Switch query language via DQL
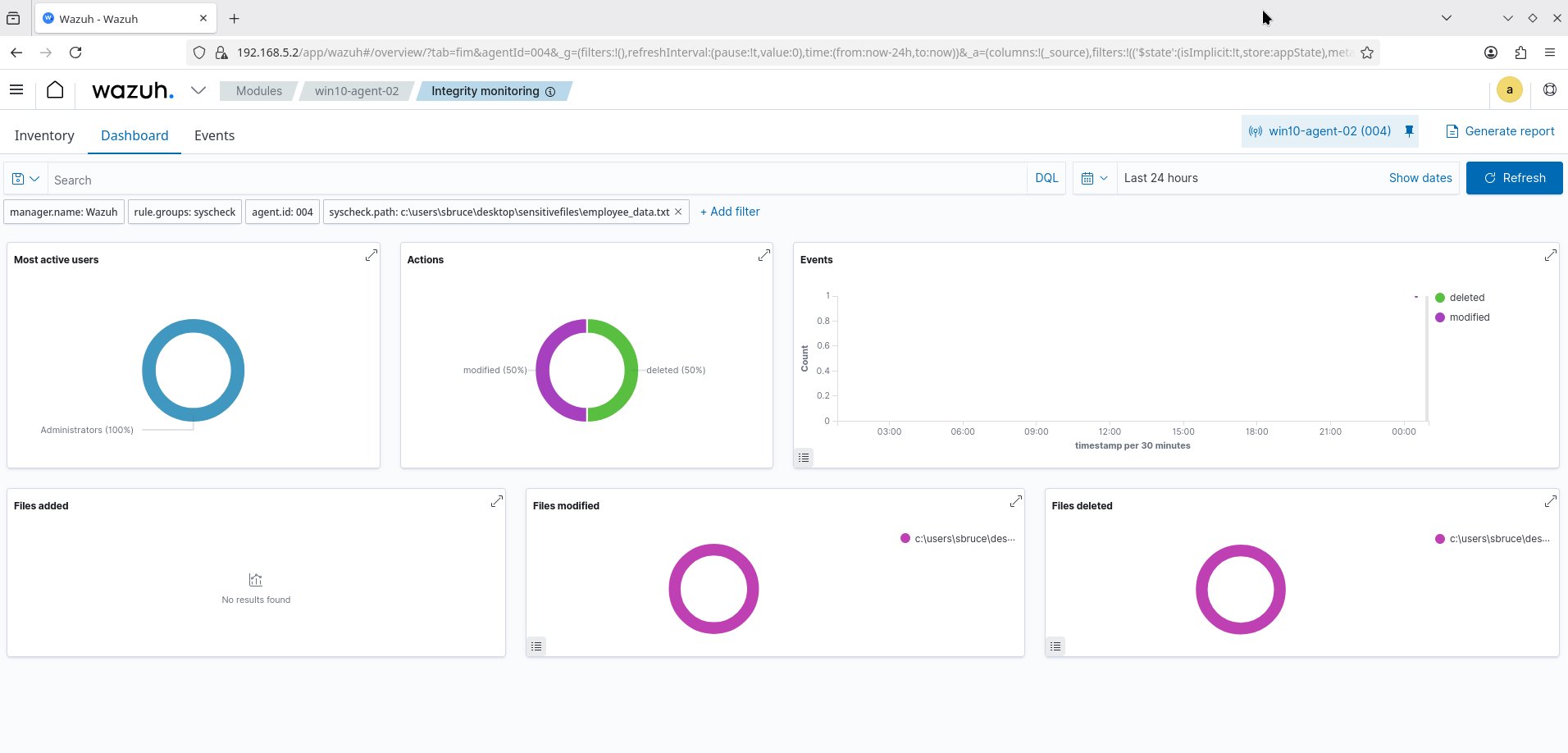Image resolution: width=1568 pixels, height=753 pixels. click(1046, 178)
